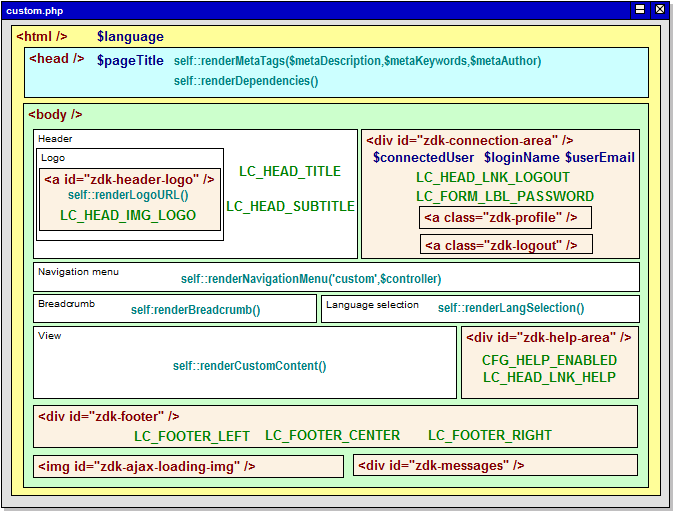This screenshot has width=673, height=511.
Task: Click the $loginName variable
Action: (521, 157)
